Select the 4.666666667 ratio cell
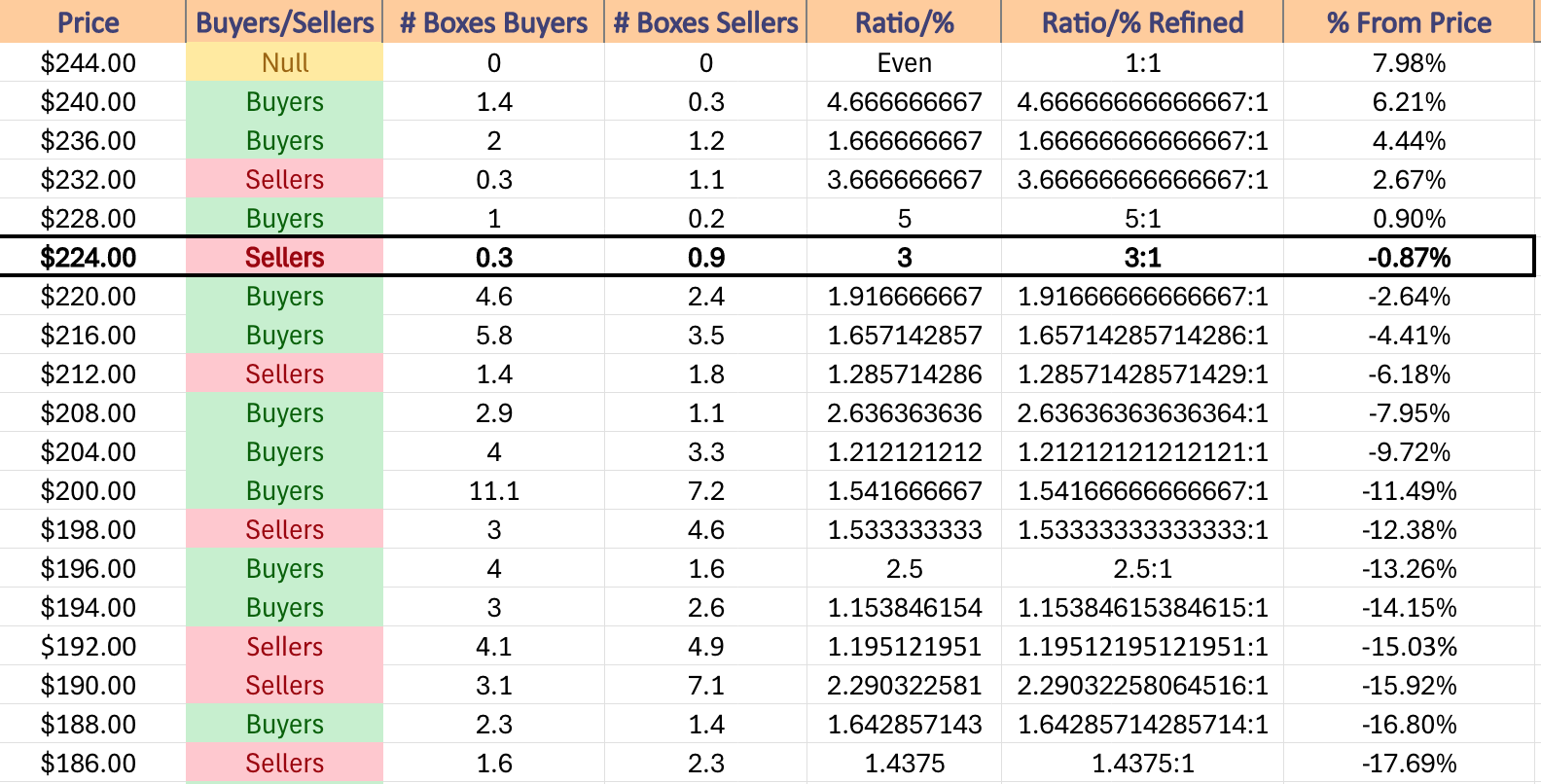Screen dimensions: 1541x784 tap(905, 102)
